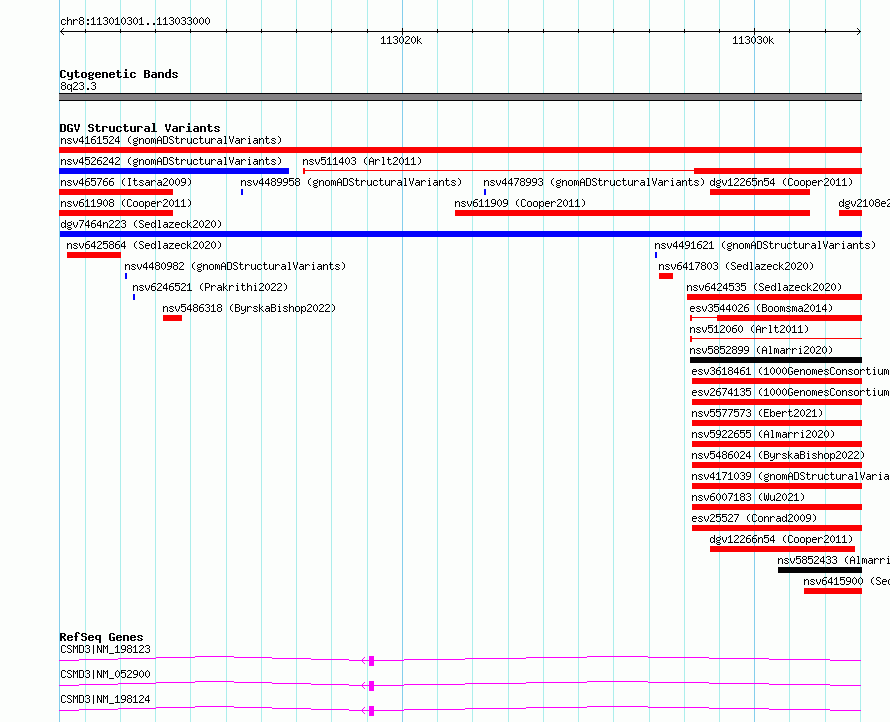This screenshot has width=890, height=722.
Task: Select the nsv4489958 gnomAD variant label
Action: 351,182
